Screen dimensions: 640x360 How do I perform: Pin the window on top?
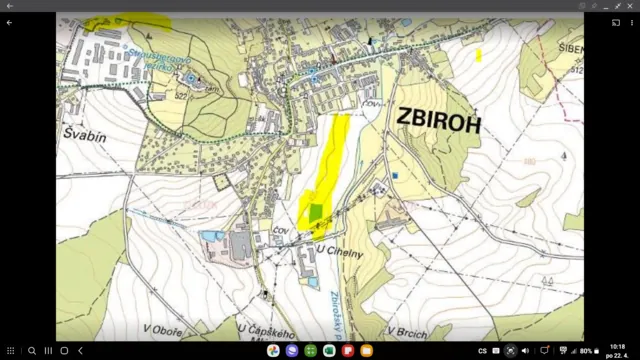coord(594,6)
